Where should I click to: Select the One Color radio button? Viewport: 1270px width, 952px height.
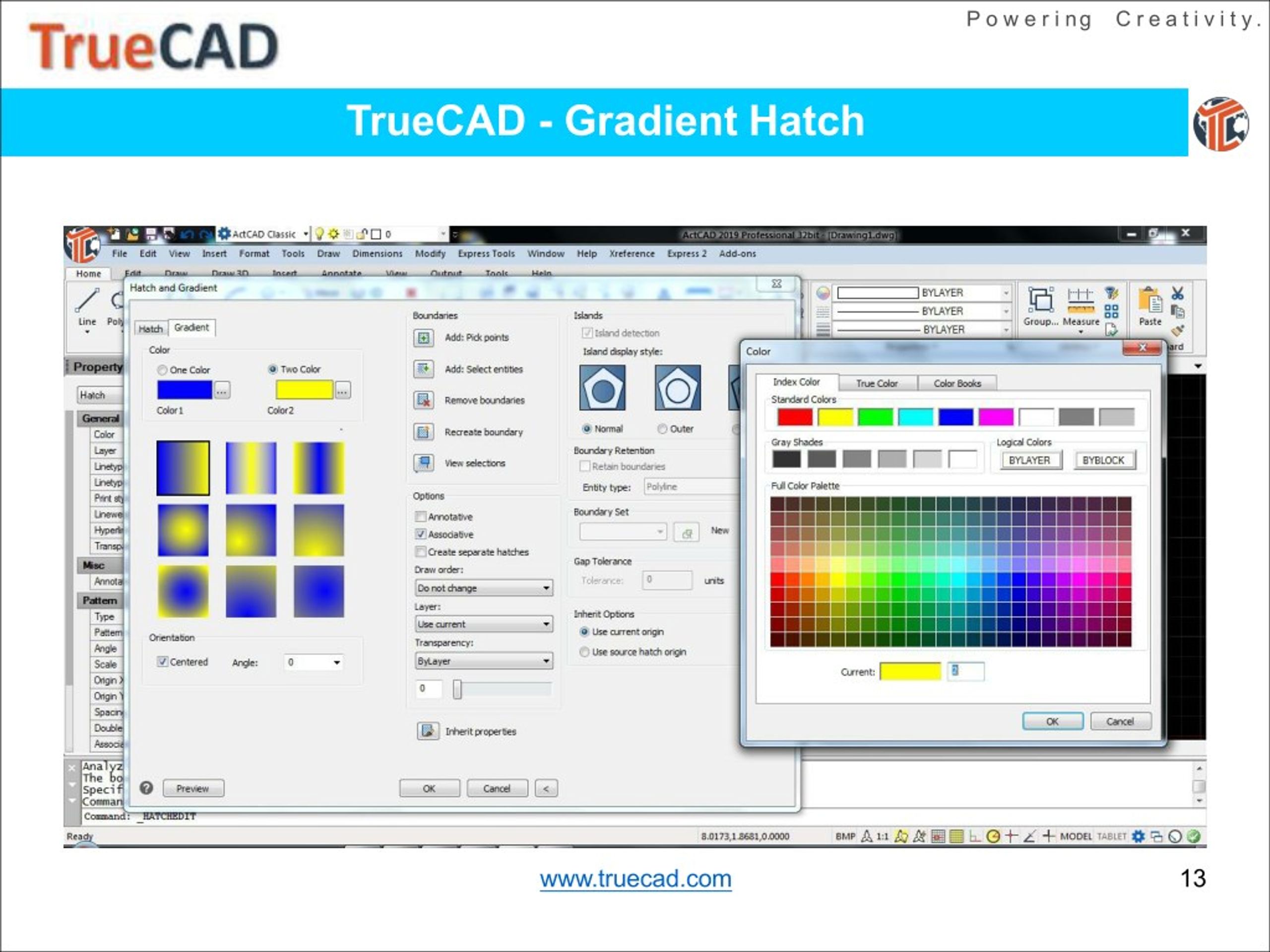[x=163, y=370]
